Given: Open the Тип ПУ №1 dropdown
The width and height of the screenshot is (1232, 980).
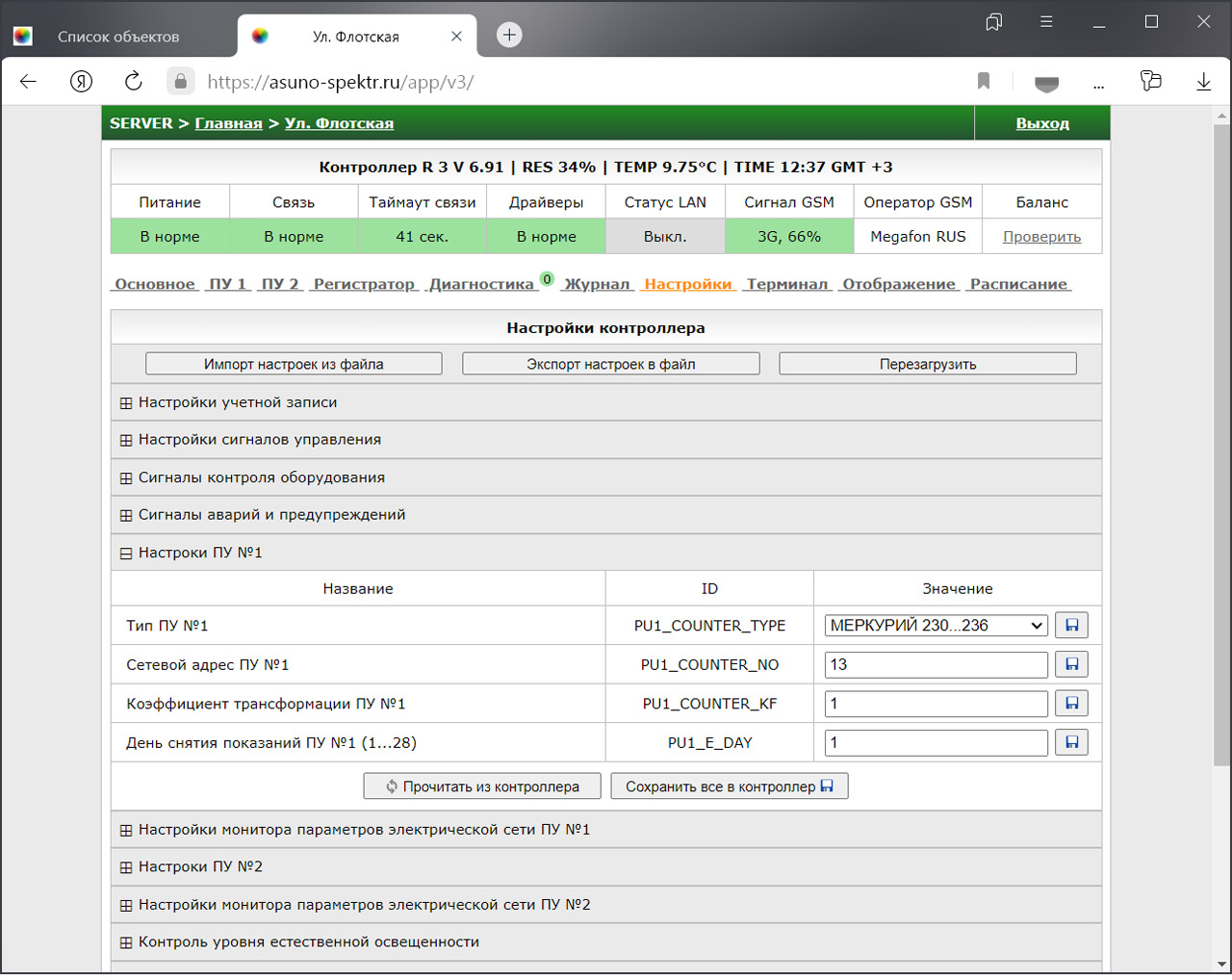Looking at the screenshot, I should point(937,626).
